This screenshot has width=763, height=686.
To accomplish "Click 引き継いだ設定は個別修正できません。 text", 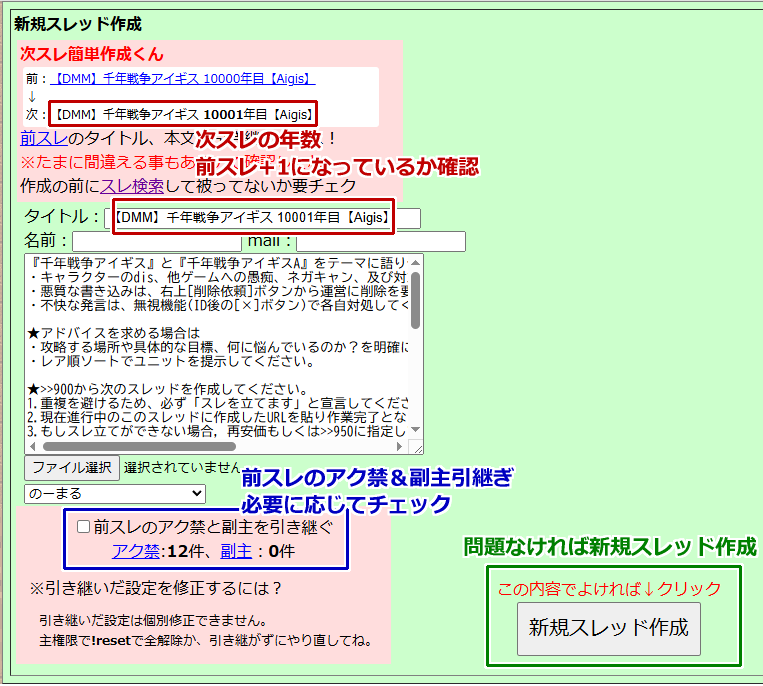I will (153, 621).
